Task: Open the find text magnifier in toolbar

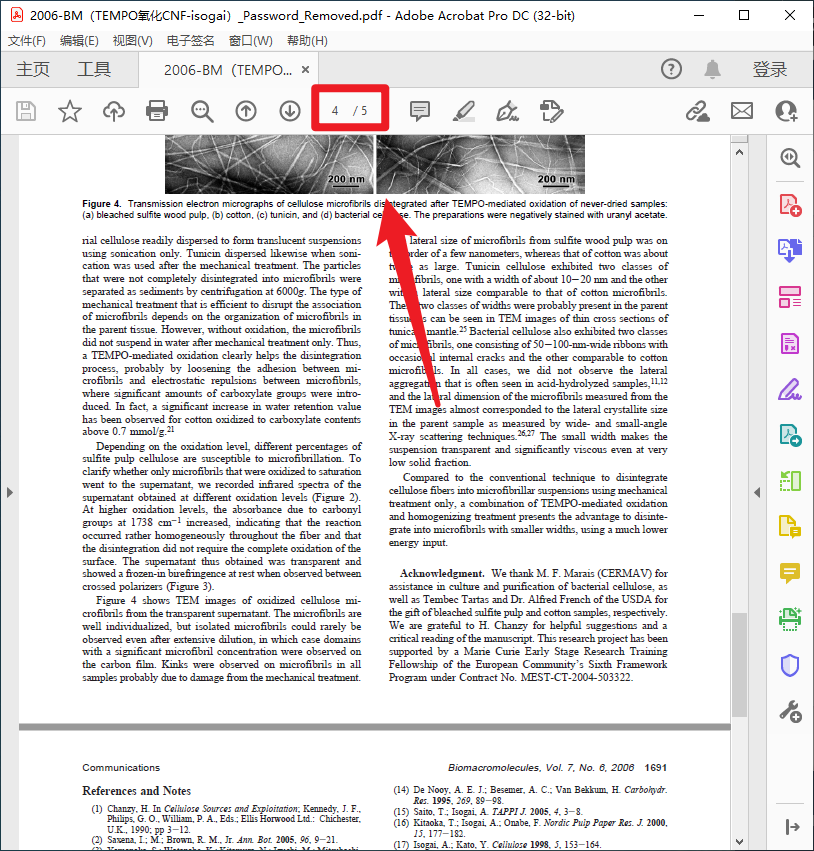Action: (202, 111)
